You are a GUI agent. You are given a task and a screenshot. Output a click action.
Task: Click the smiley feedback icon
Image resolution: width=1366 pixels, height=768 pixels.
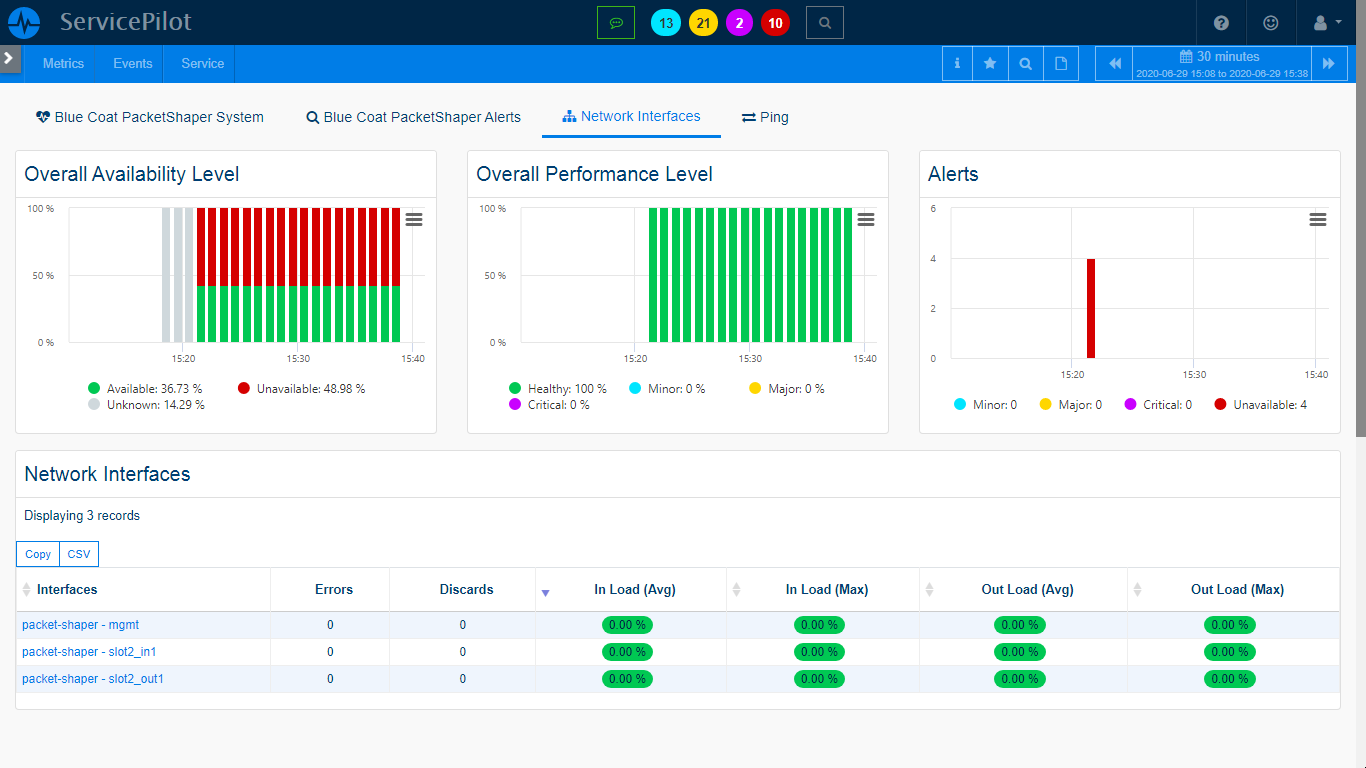pos(1271,22)
